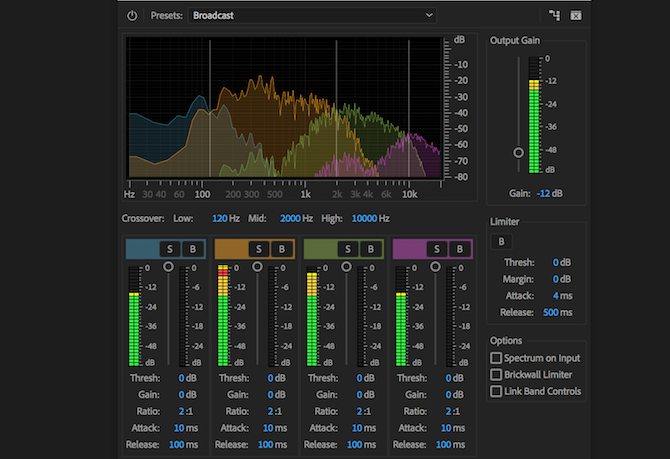Click the blue band threshold slider knob
The image size is (670, 459).
click(168, 267)
